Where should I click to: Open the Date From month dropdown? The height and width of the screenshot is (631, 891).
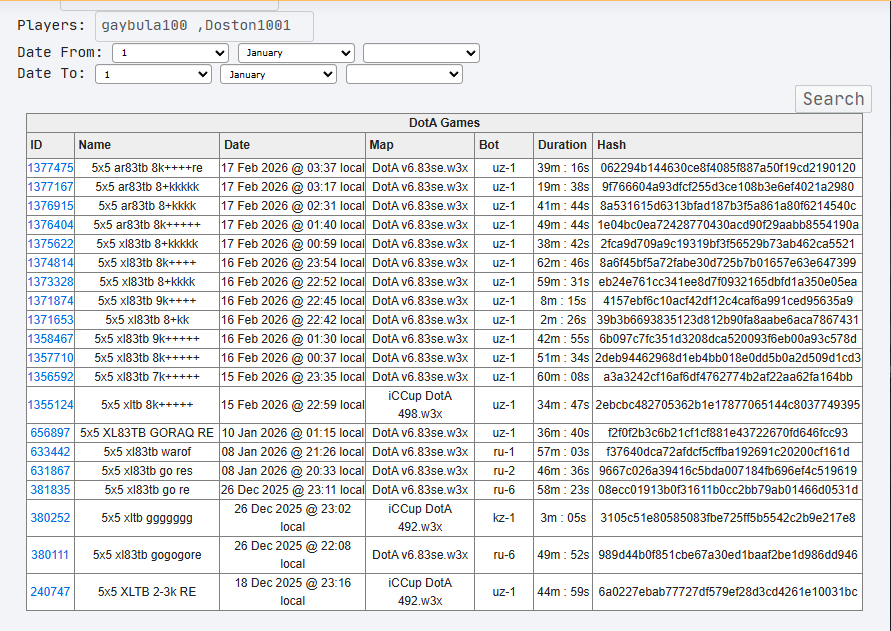tap(296, 53)
